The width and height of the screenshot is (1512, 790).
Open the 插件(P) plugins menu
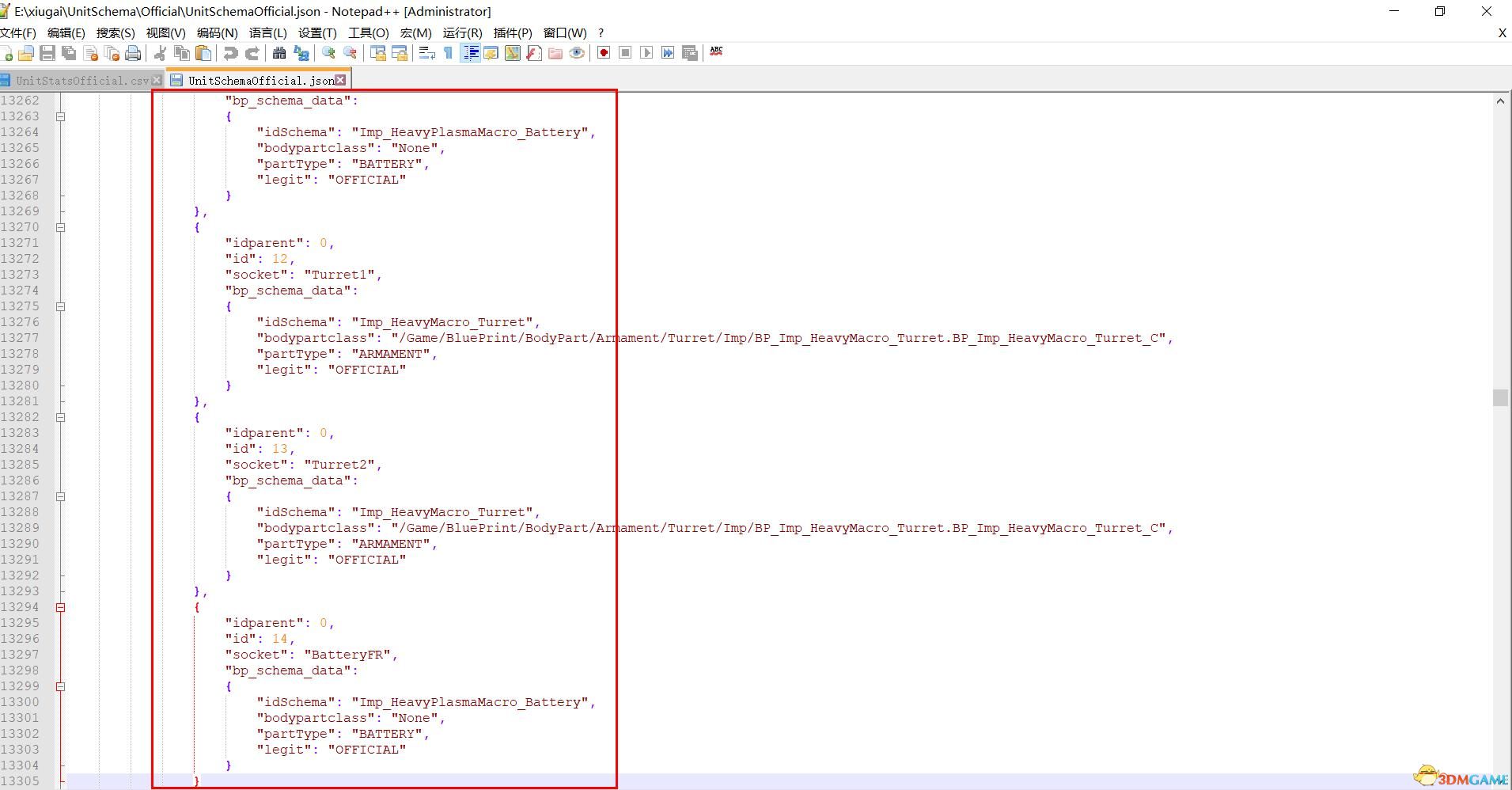click(512, 32)
